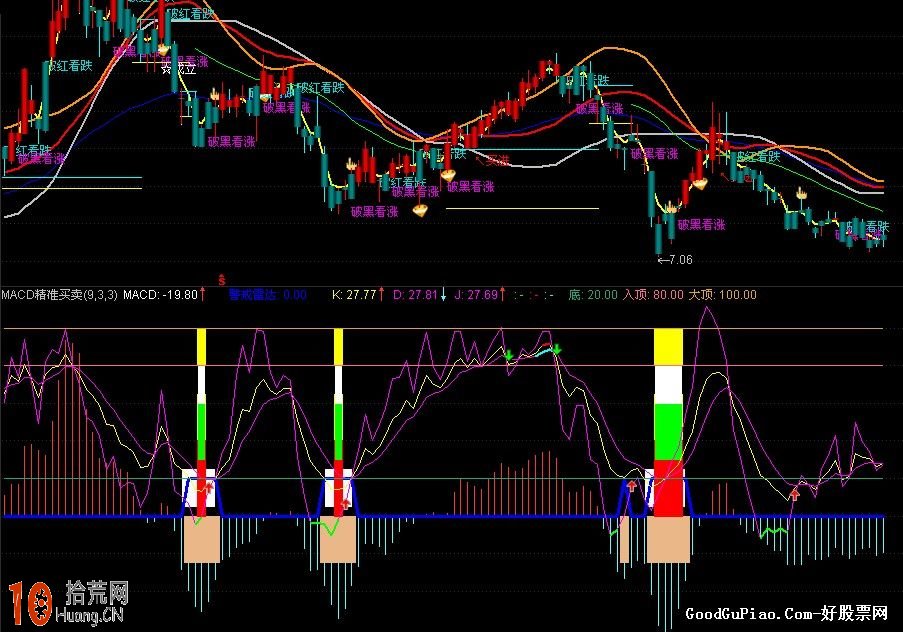This screenshot has width=903, height=632.
Task: Click the J: 27.69 readout
Action: [x=476, y=295]
